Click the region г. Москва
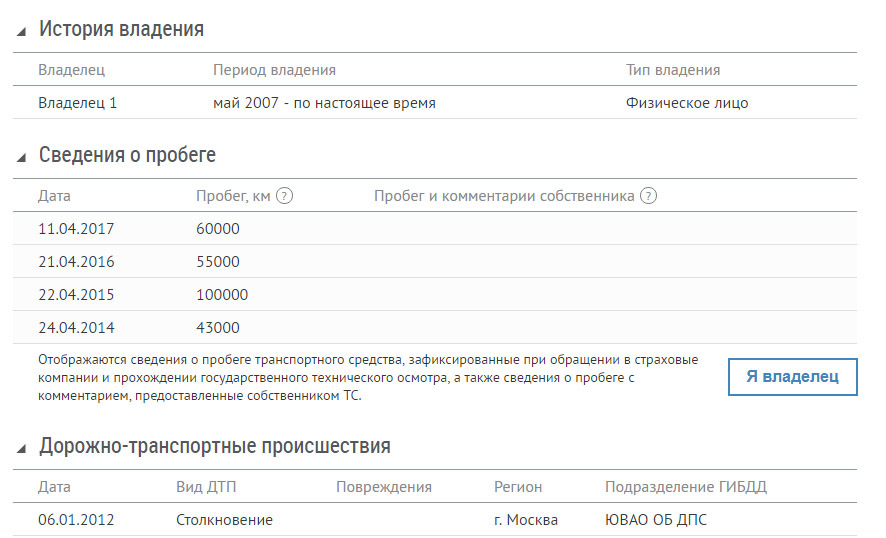The image size is (886, 538). (x=526, y=520)
